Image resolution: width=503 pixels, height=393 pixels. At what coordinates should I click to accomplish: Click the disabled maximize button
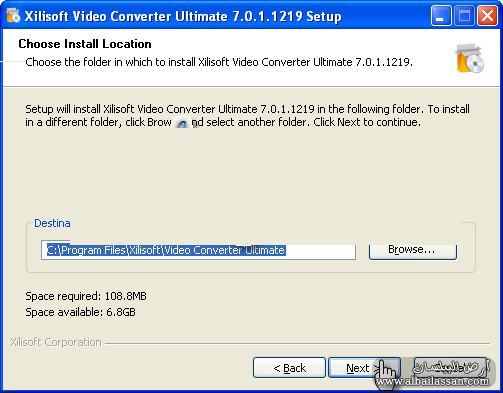464,16
